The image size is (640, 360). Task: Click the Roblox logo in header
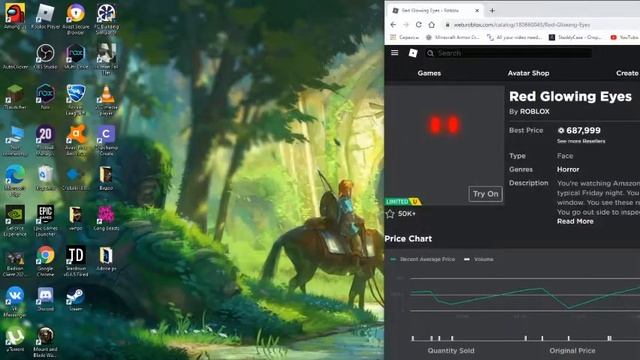tap(413, 53)
